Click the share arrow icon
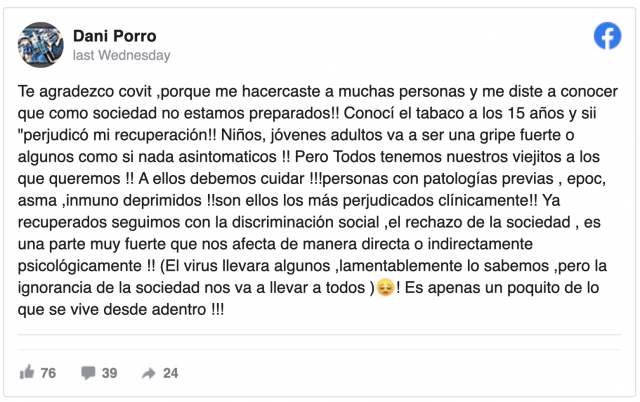 point(149,373)
